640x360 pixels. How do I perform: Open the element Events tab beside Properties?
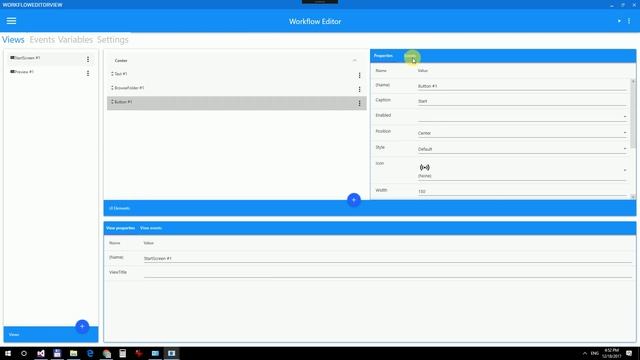[x=410, y=56]
